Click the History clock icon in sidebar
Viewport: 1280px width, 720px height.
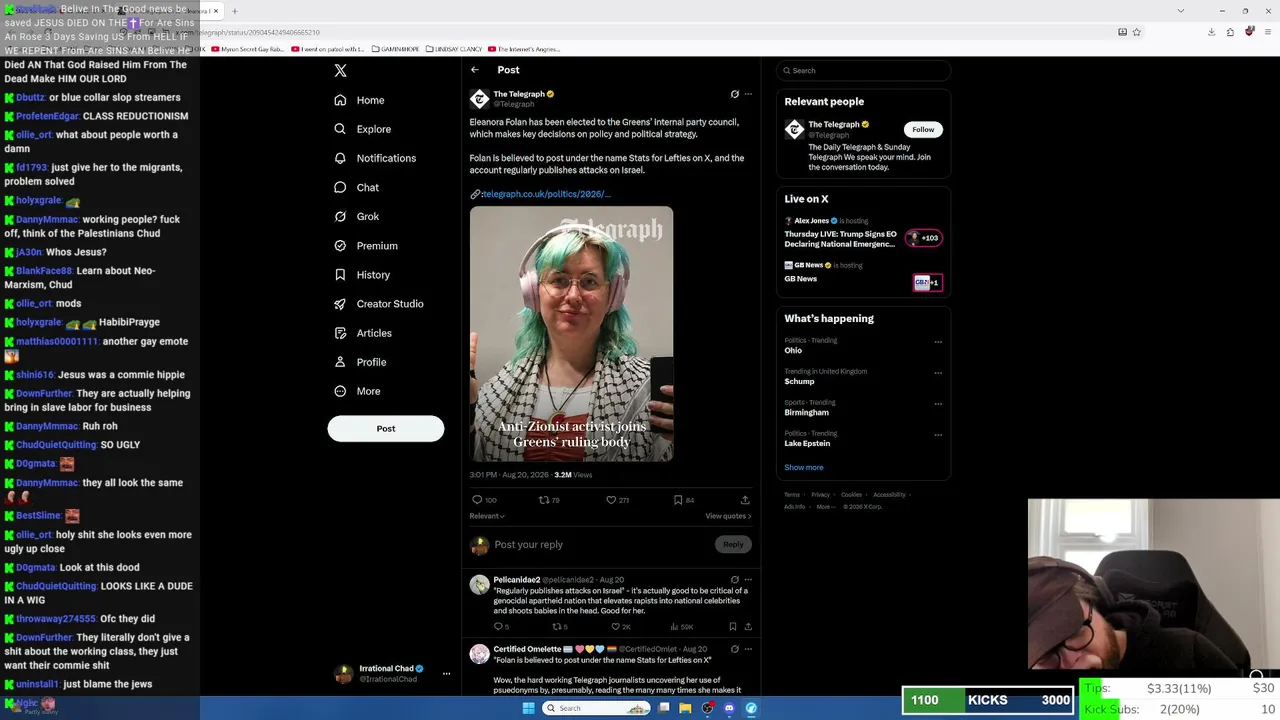click(340, 275)
